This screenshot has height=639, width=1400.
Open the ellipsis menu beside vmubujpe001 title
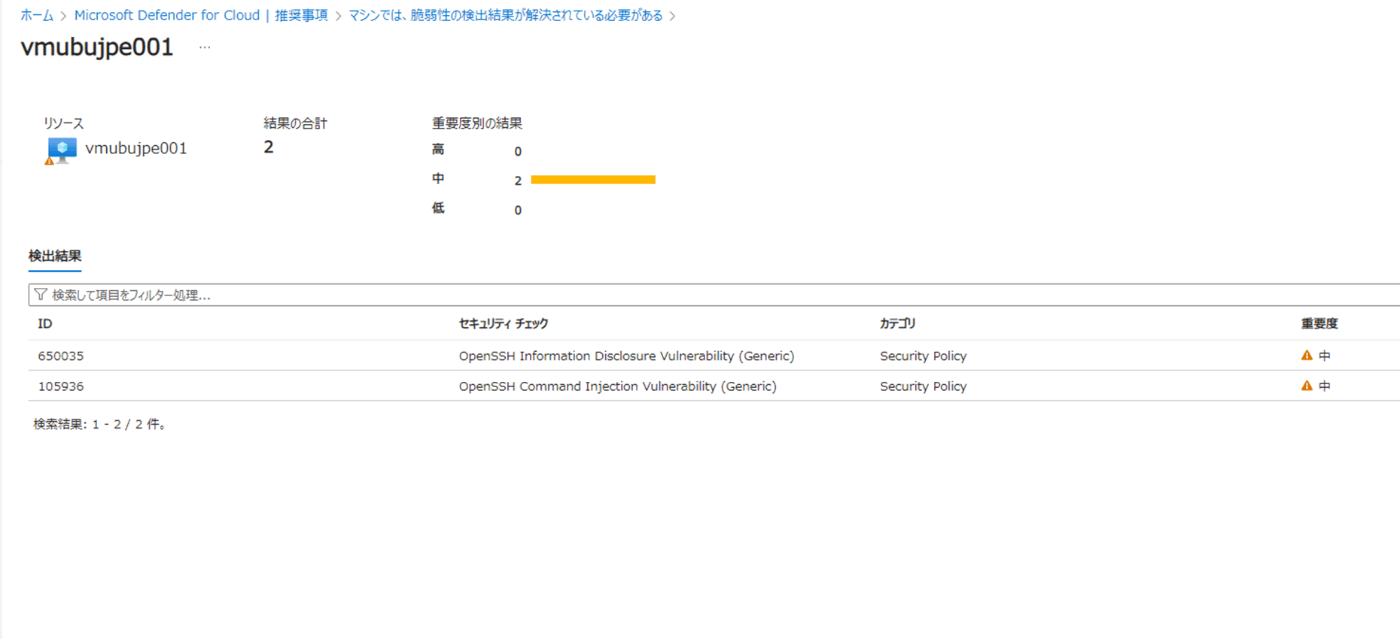pyautogui.click(x=204, y=47)
